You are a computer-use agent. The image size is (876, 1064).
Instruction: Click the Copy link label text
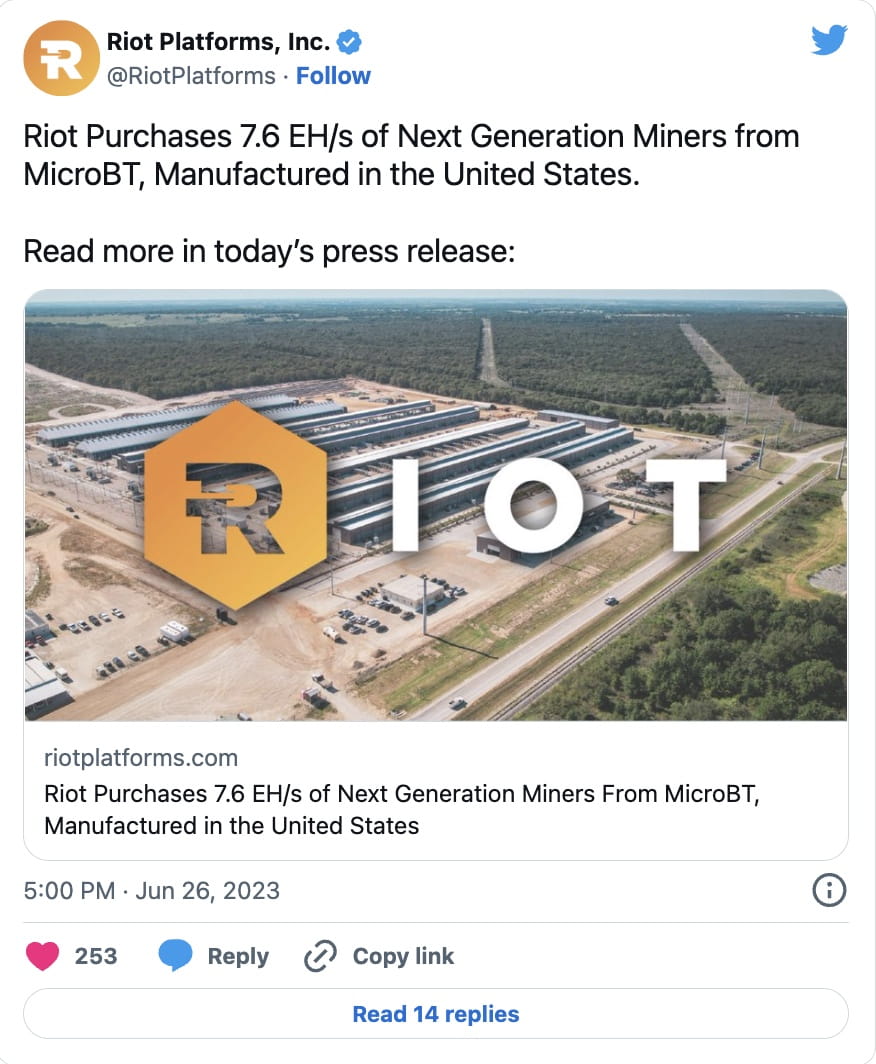pos(403,956)
